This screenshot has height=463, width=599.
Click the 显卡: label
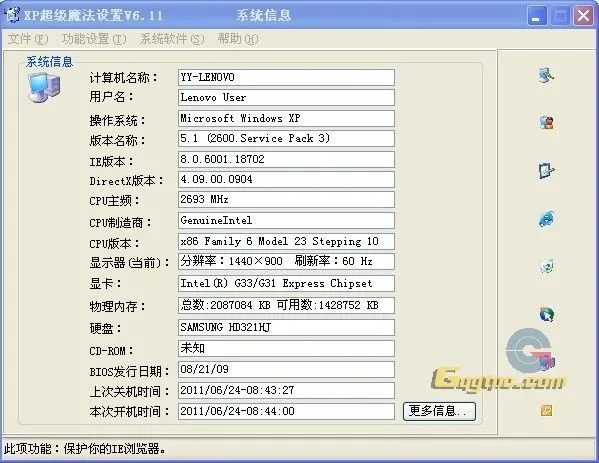[x=105, y=284]
